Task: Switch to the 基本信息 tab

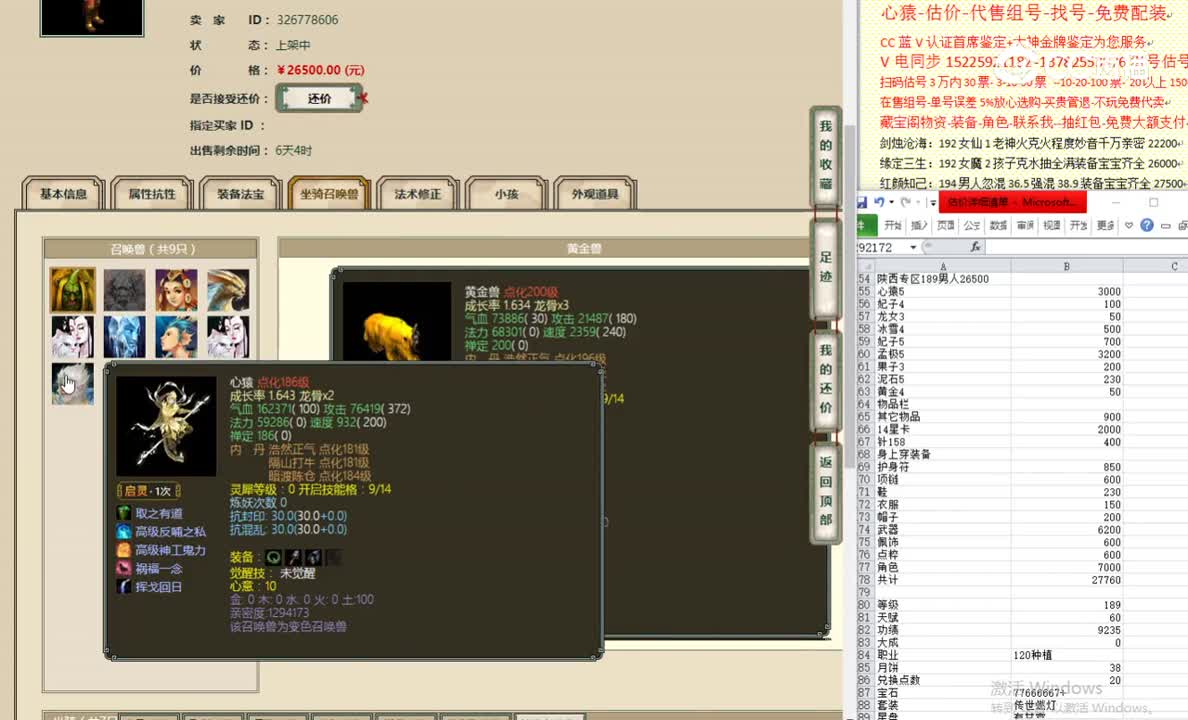Action: click(64, 194)
